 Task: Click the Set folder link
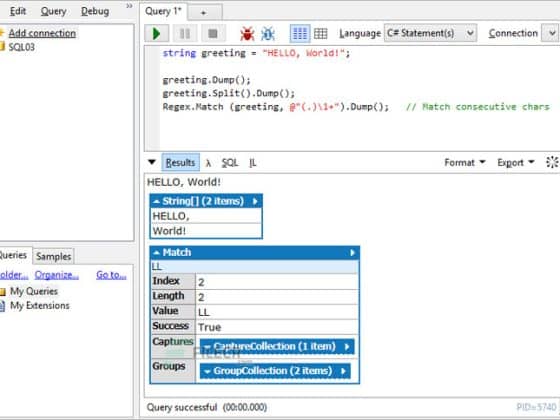coord(14,275)
